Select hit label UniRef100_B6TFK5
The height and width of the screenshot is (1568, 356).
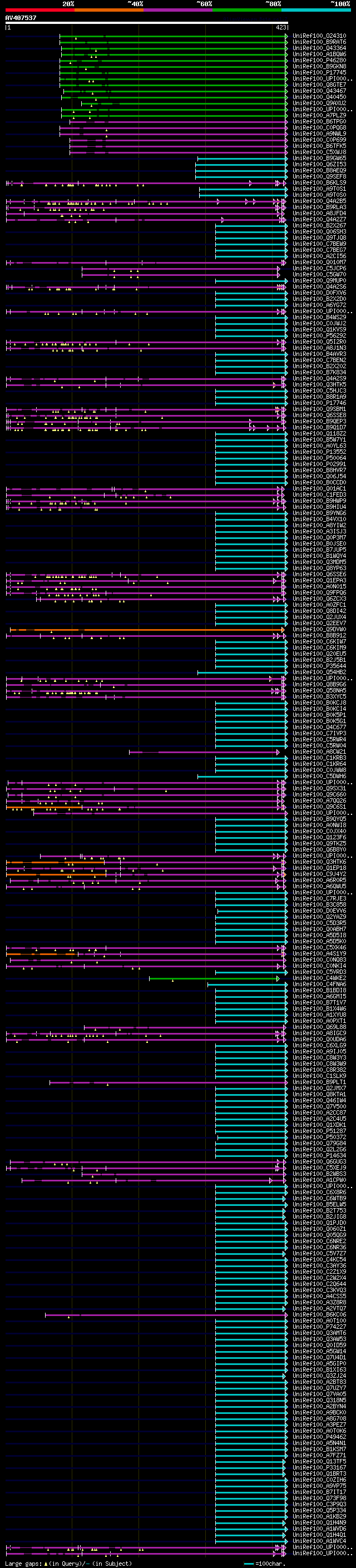(x=319, y=146)
